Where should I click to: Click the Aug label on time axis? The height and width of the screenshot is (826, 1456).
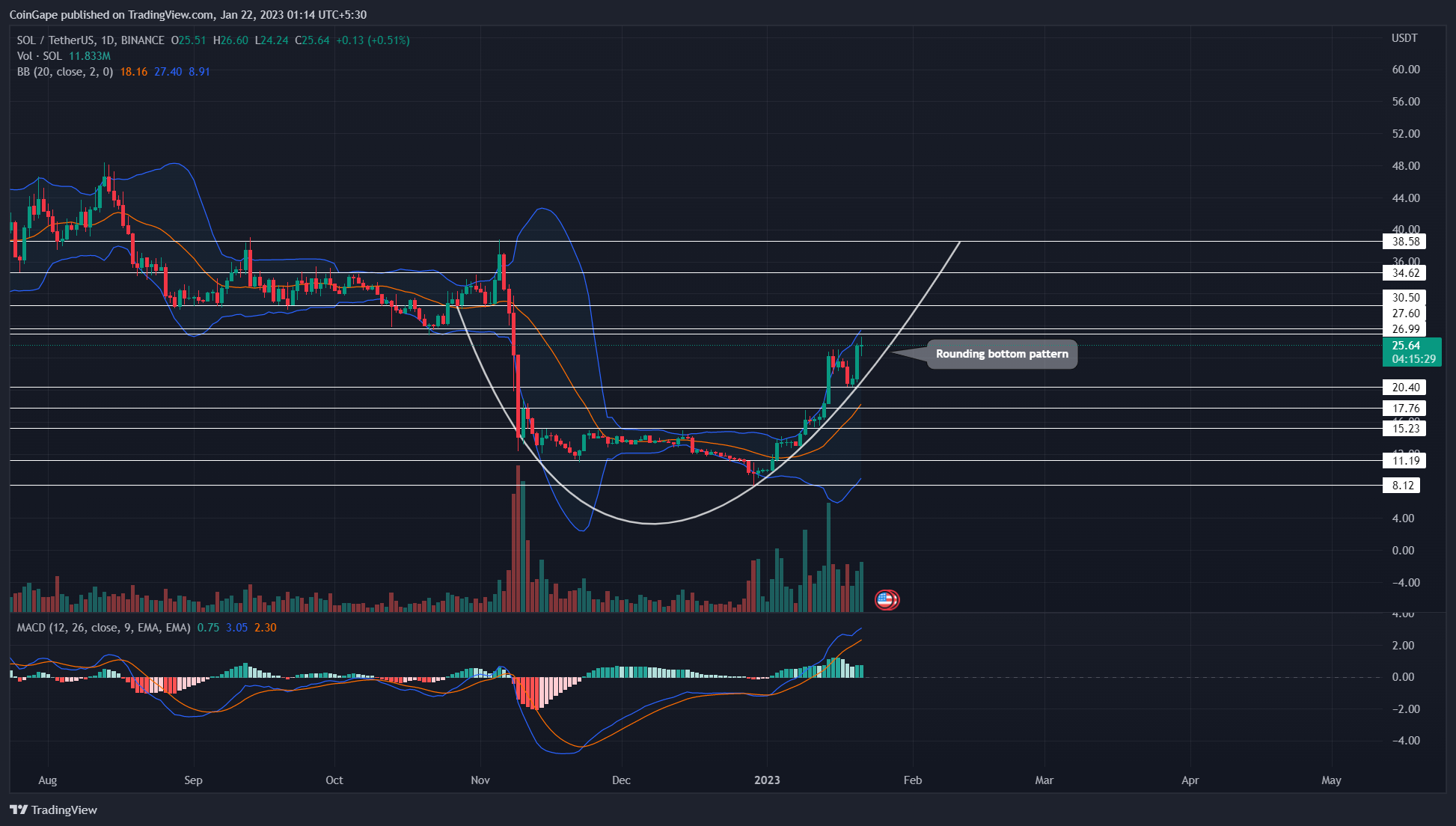(x=47, y=780)
